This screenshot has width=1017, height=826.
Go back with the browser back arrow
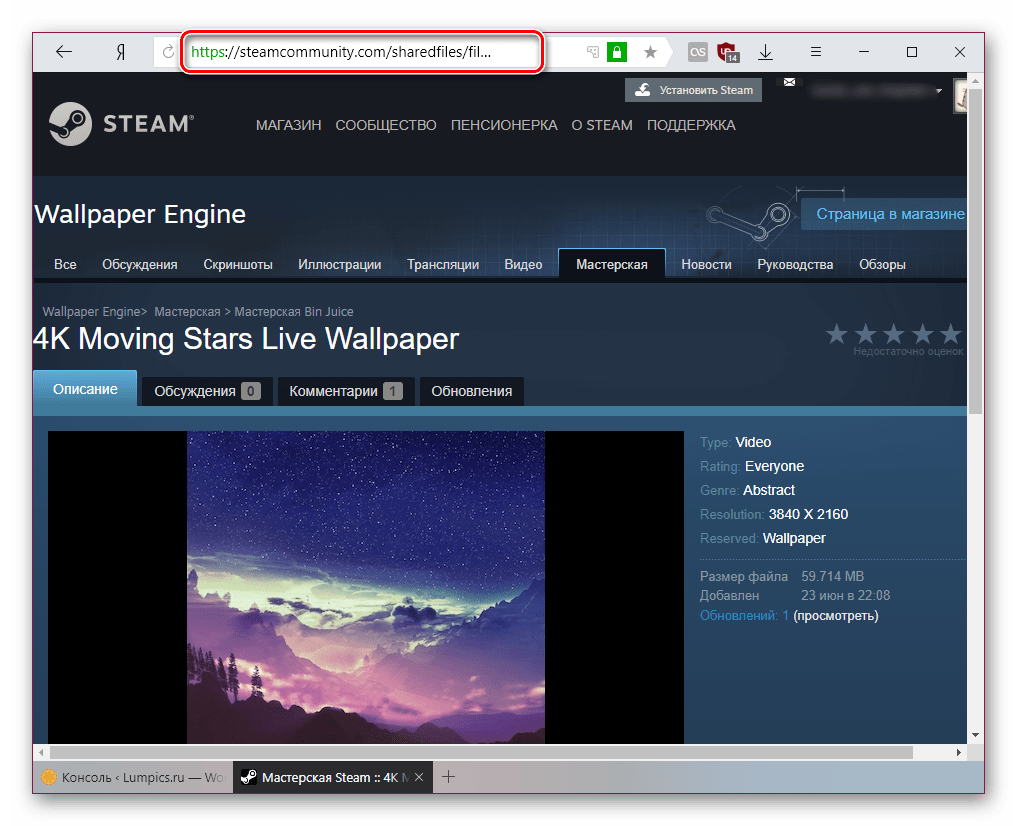(64, 52)
